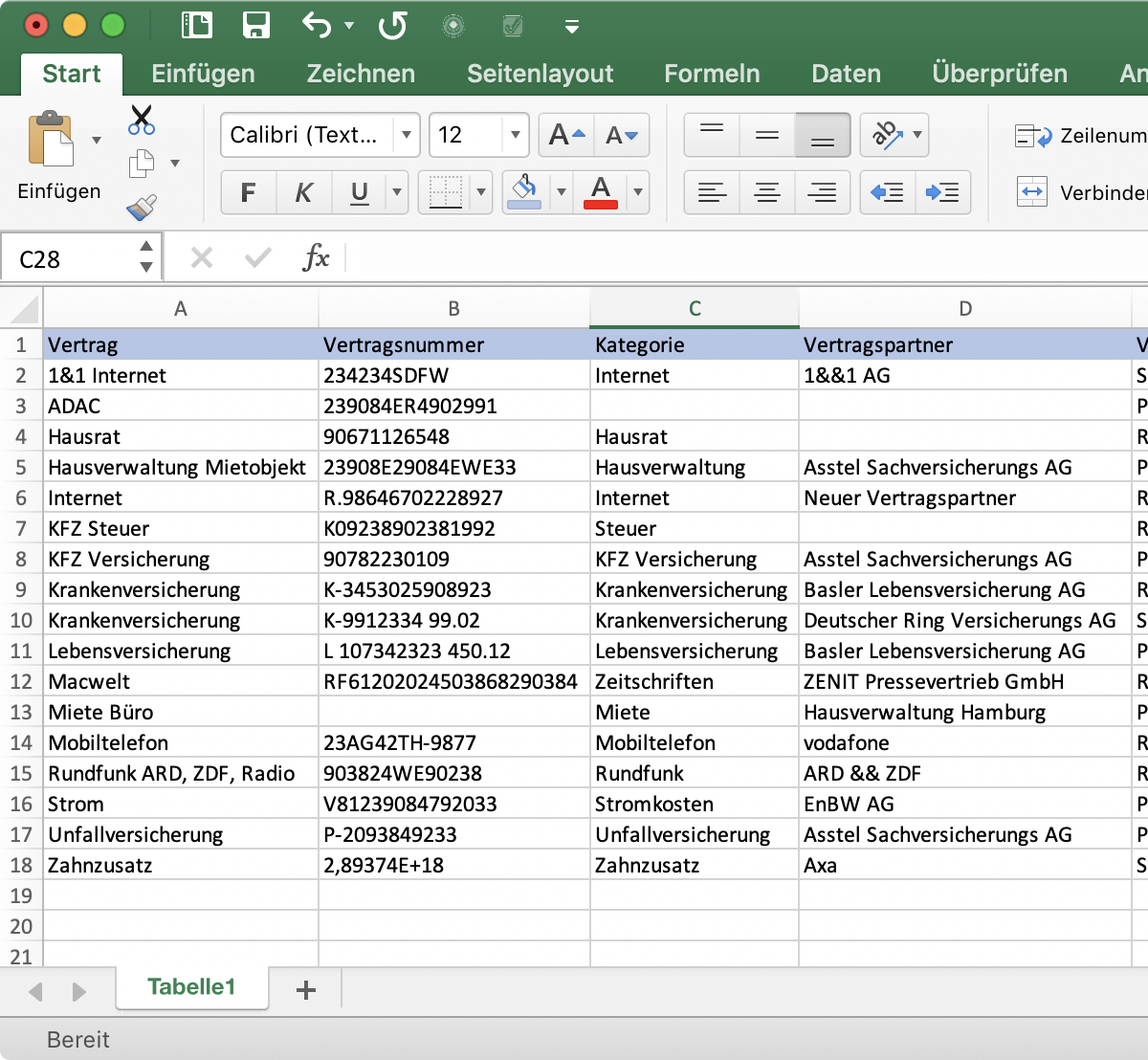Screen dimensions: 1148x1060
Task: Open the Daten ribbon tab
Action: [x=847, y=74]
